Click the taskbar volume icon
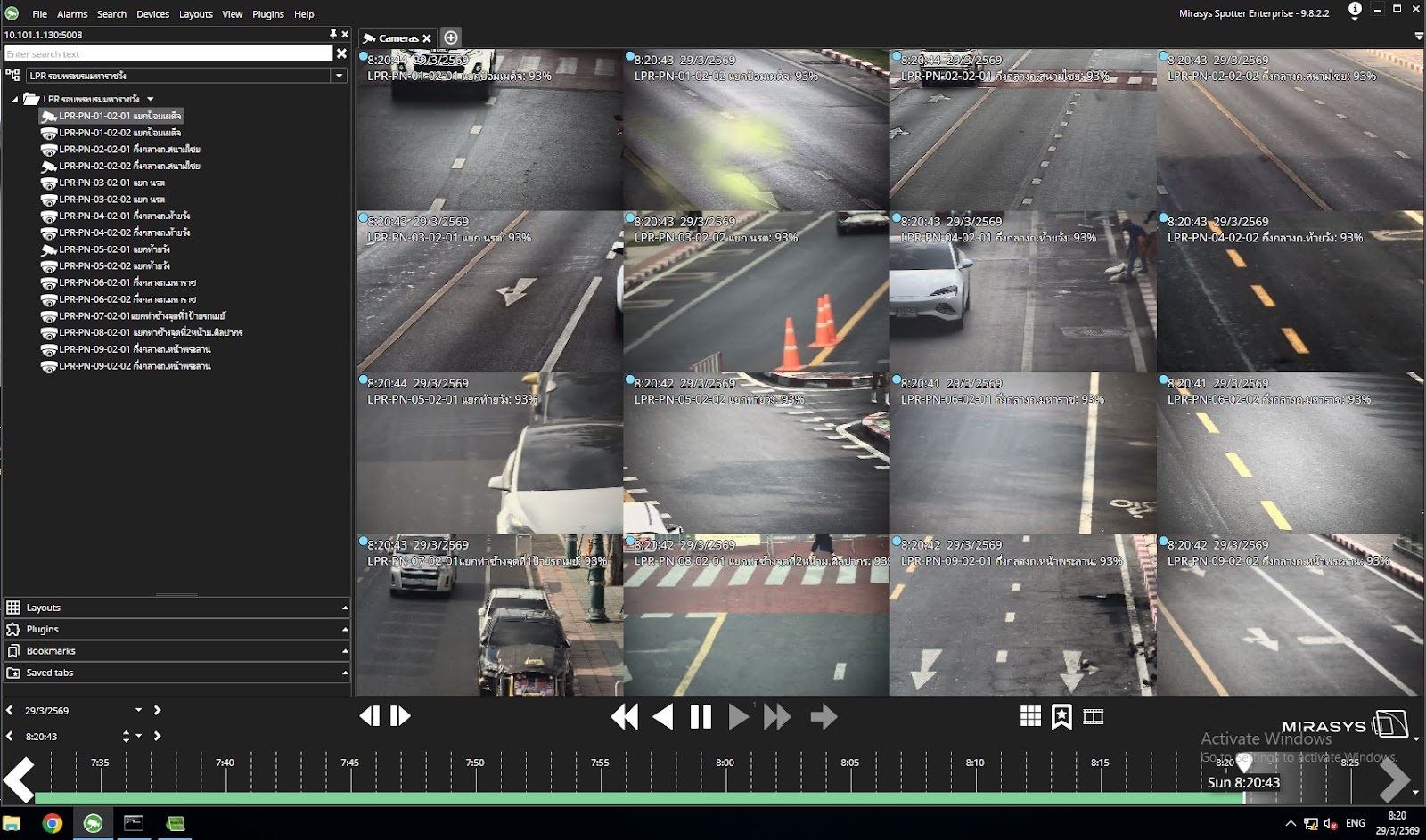Image resolution: width=1426 pixels, height=840 pixels. 1331,823
